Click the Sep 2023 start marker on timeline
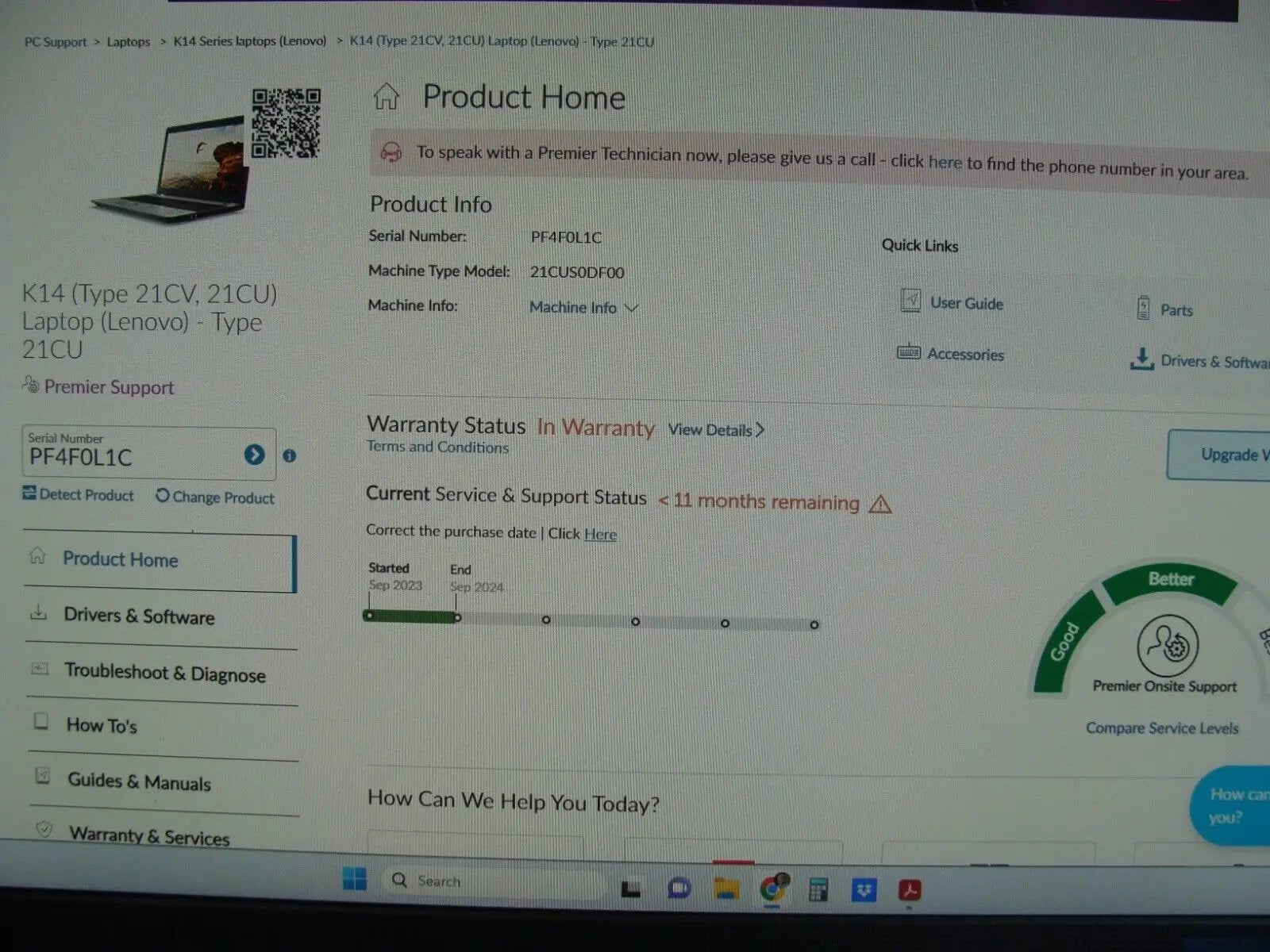Screen dimensions: 1270x952 370,616
